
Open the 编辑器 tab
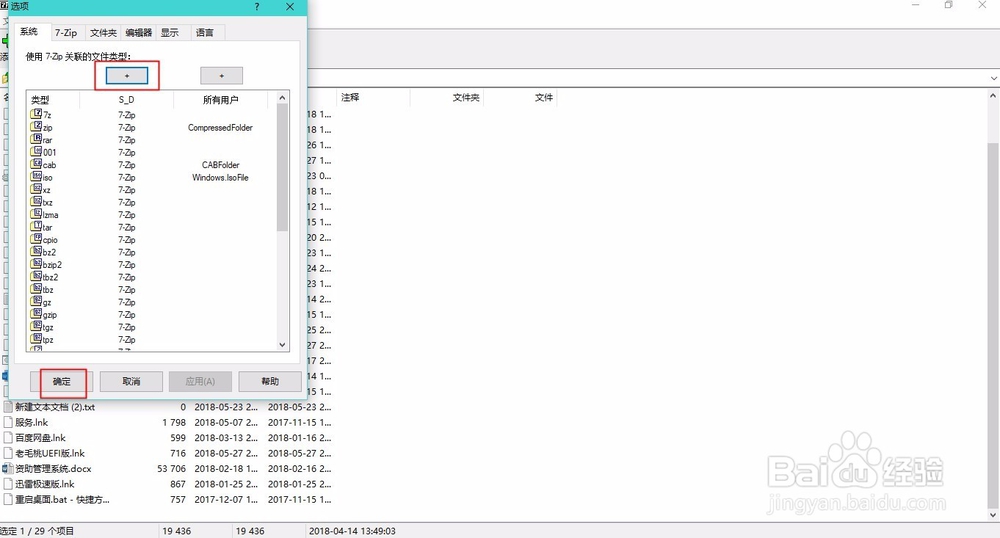[x=138, y=33]
